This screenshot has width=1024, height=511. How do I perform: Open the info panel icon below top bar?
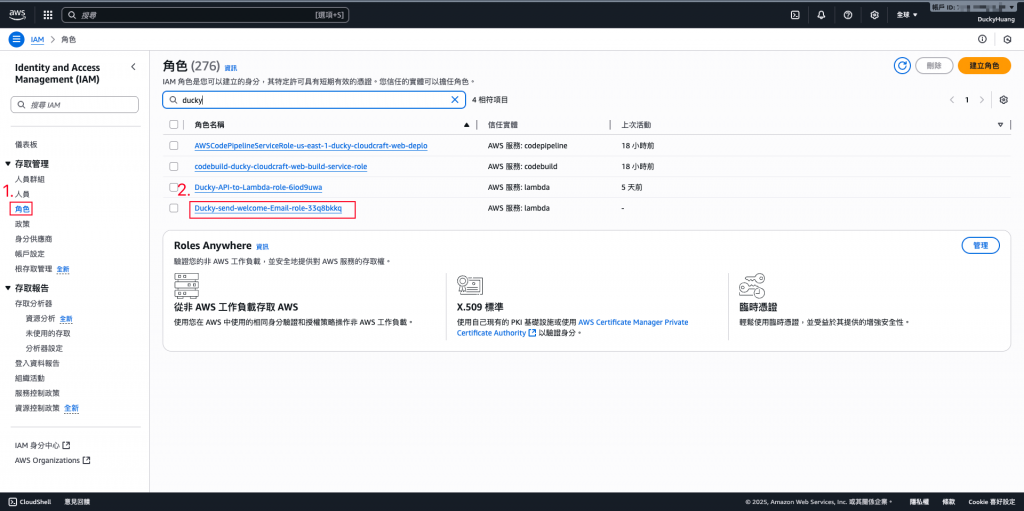tap(982, 39)
